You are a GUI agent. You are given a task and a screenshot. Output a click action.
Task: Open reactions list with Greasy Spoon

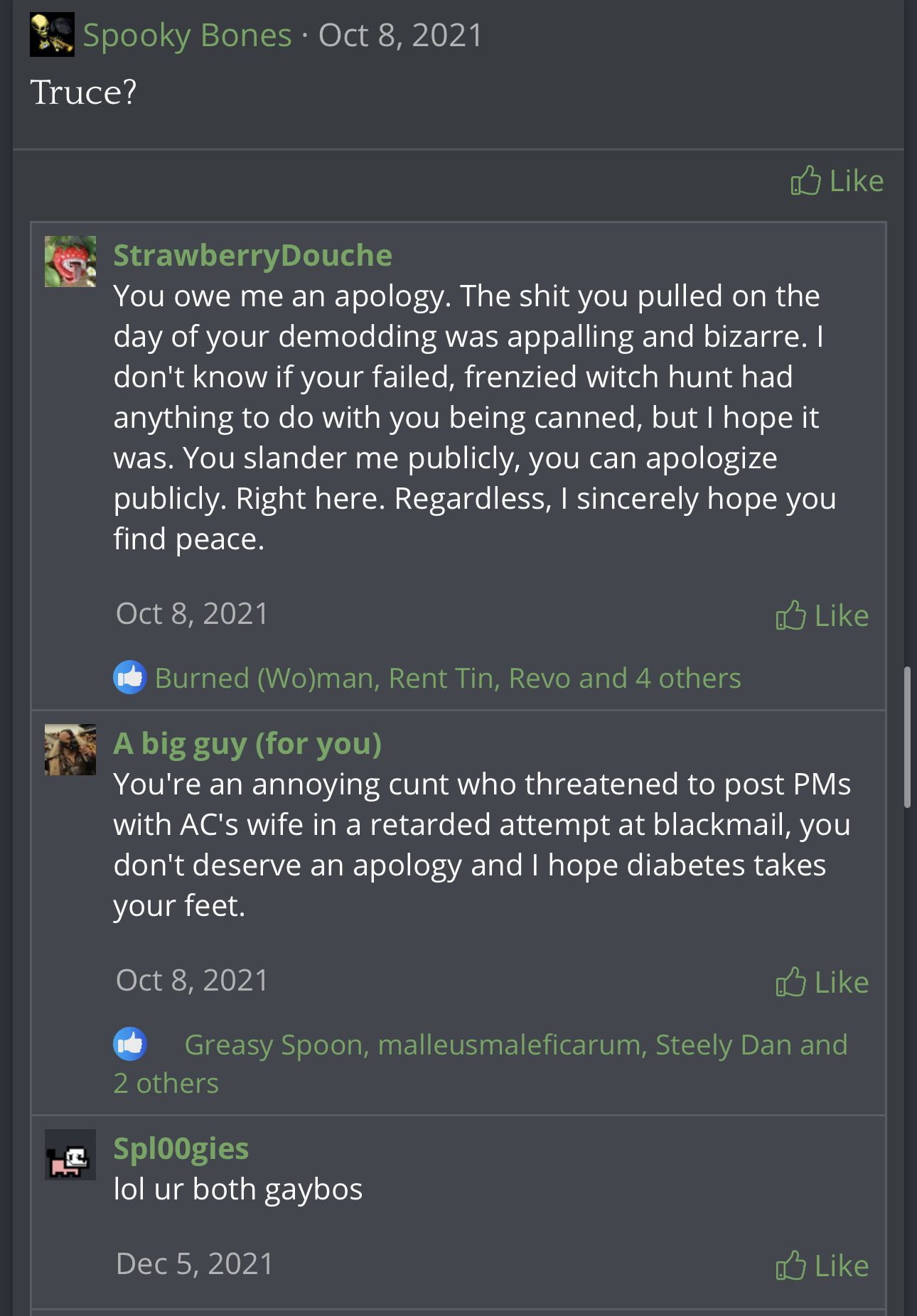click(515, 1045)
